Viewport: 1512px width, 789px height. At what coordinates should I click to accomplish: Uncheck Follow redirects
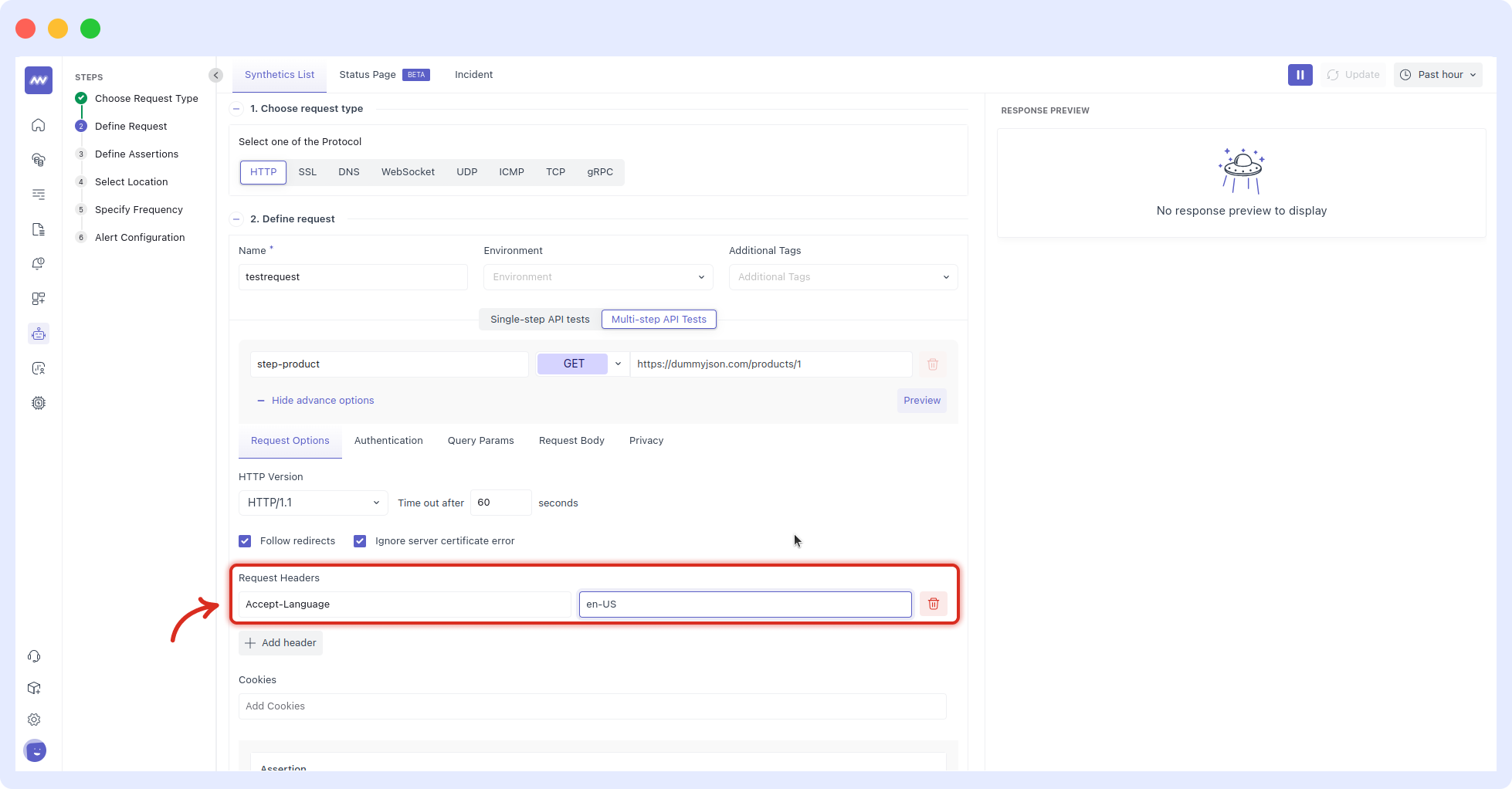pyautogui.click(x=245, y=540)
